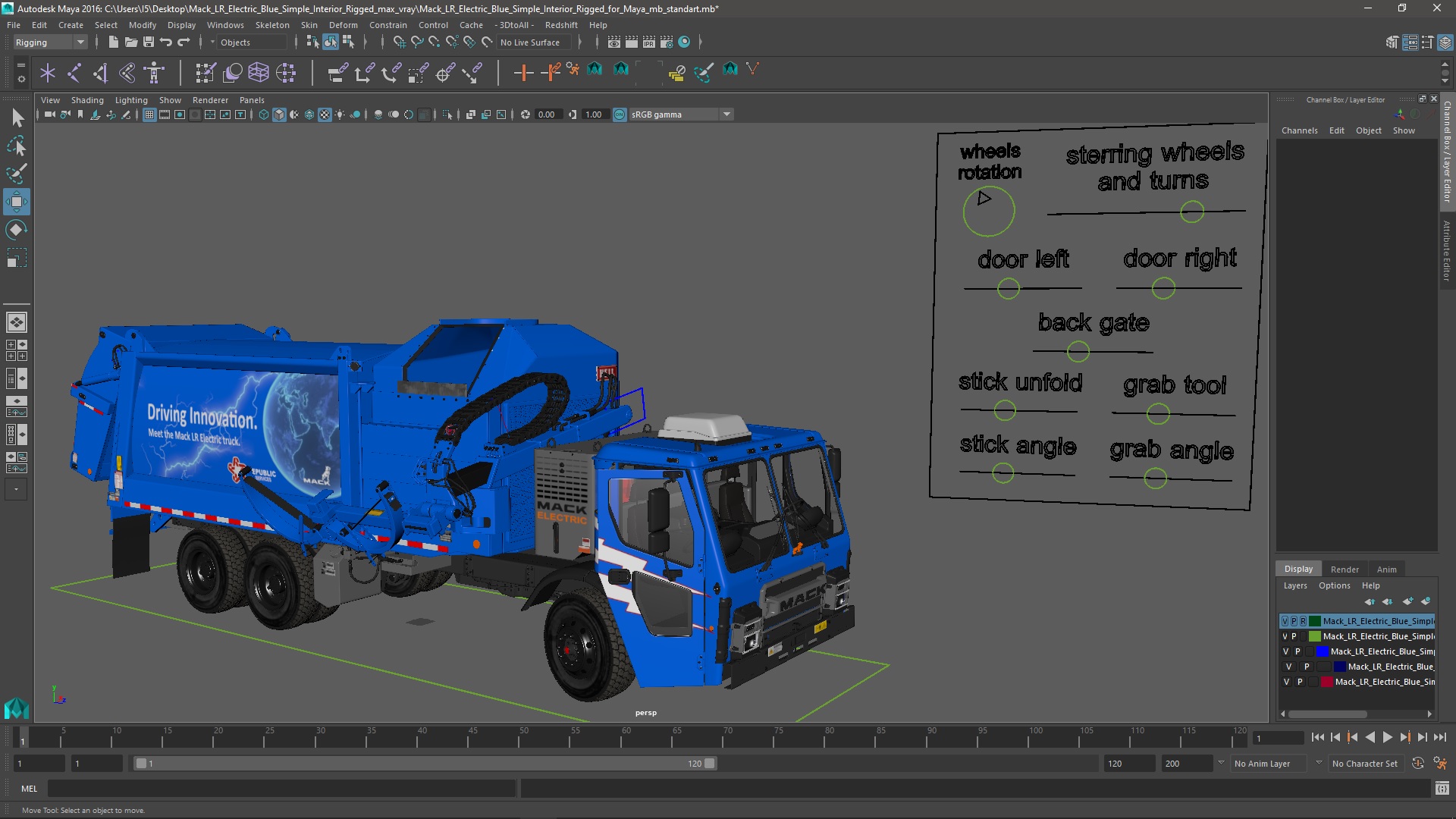Activate Select by Hierarchy mode icon
The height and width of the screenshot is (819, 1456).
[x=312, y=42]
